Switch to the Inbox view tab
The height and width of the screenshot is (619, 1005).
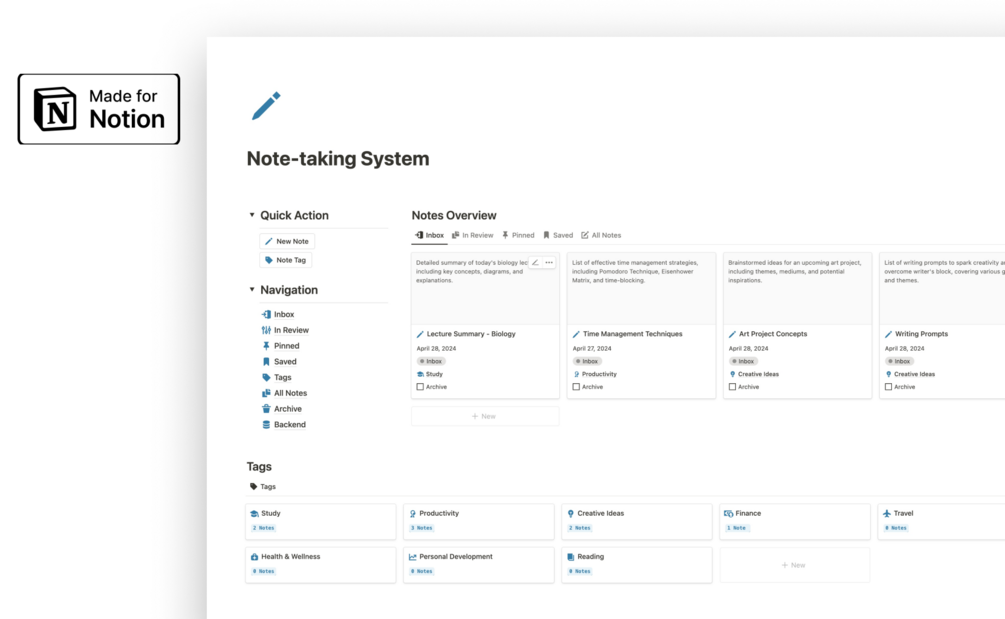click(x=429, y=235)
